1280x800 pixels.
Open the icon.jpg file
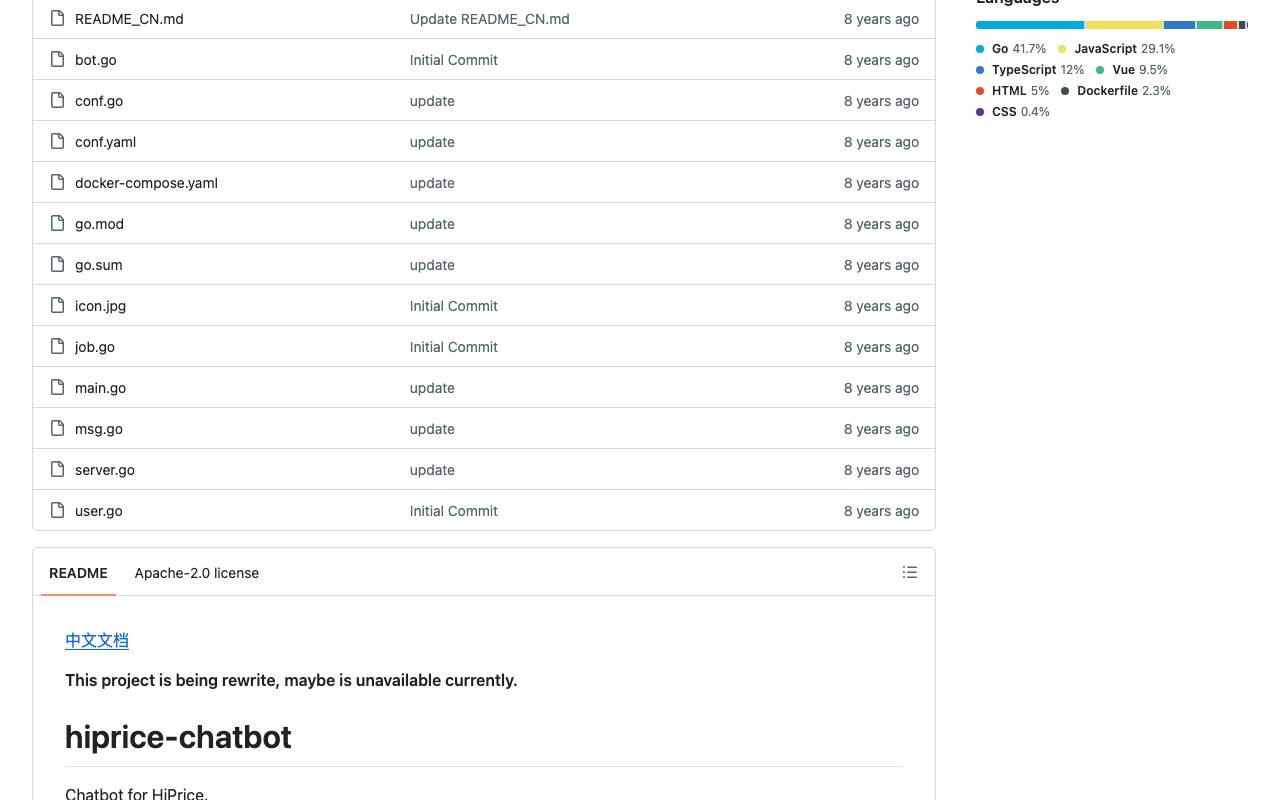pos(100,306)
